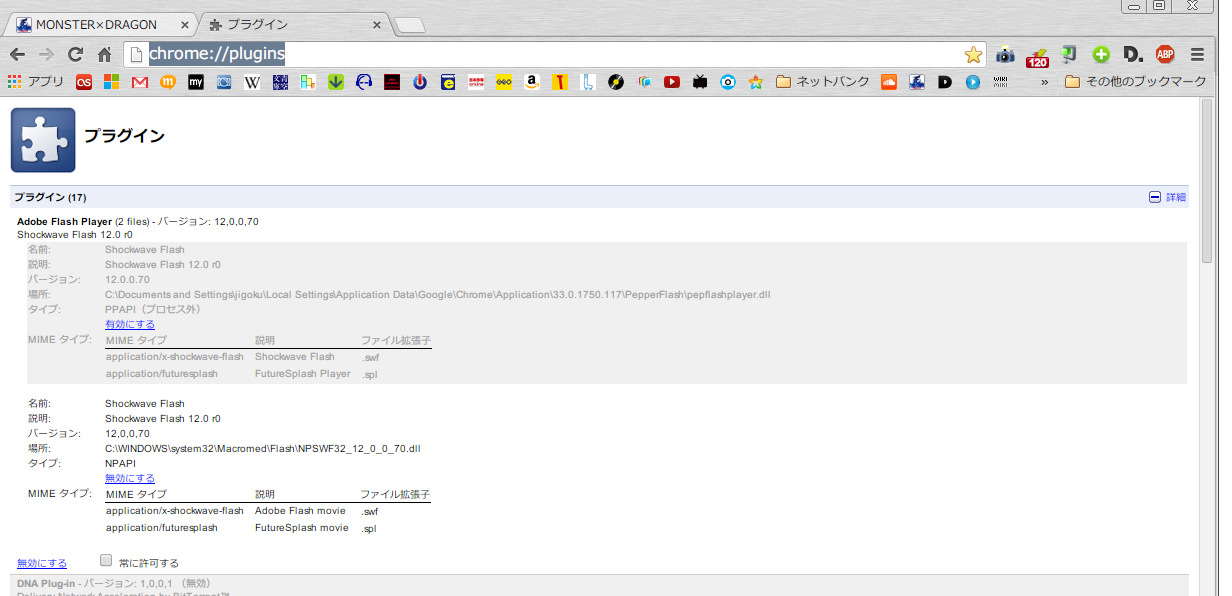
Task: Open the YouTube bookmark icon
Action: 672,82
